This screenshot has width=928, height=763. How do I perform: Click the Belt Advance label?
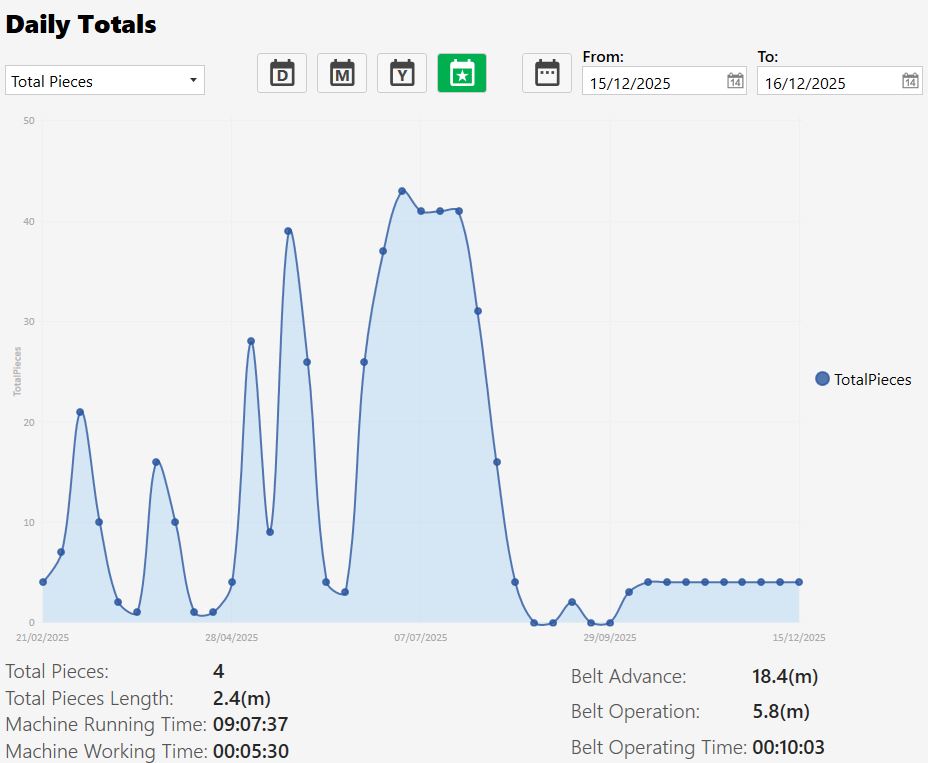pos(629,677)
